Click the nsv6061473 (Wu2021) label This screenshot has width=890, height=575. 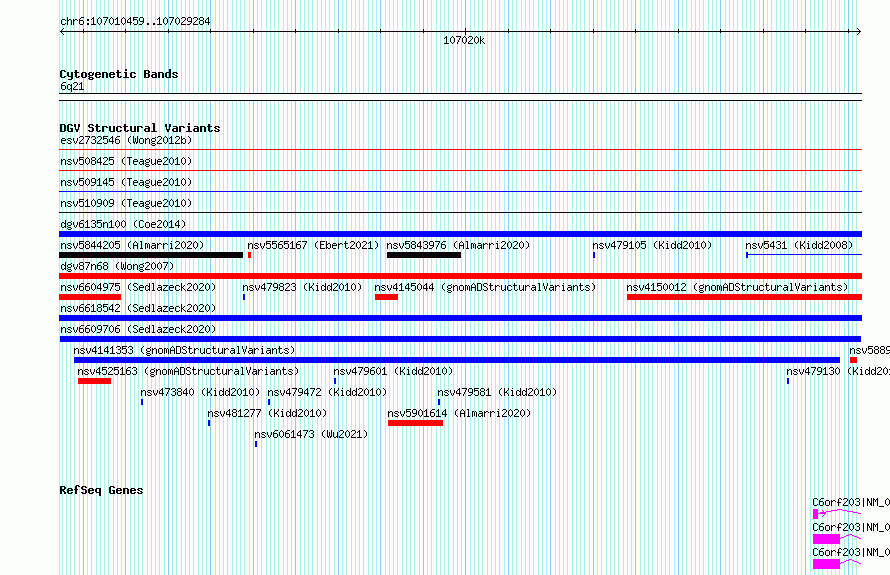click(311, 434)
